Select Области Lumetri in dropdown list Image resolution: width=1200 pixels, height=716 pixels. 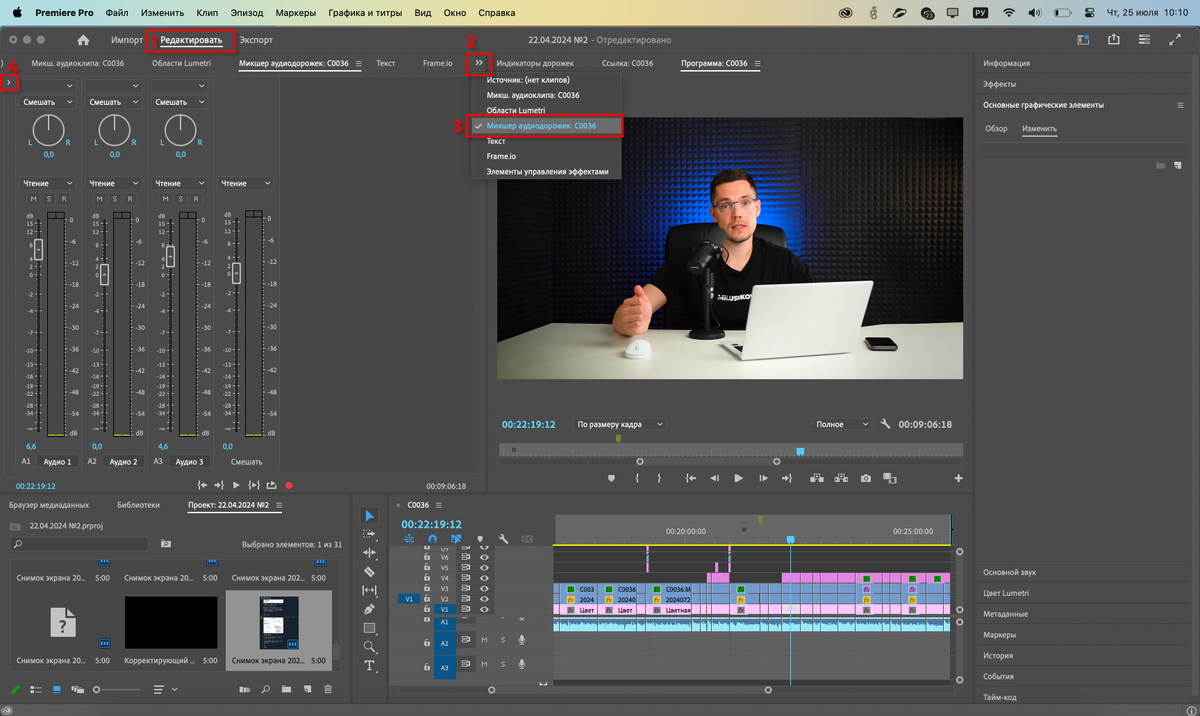point(515,110)
